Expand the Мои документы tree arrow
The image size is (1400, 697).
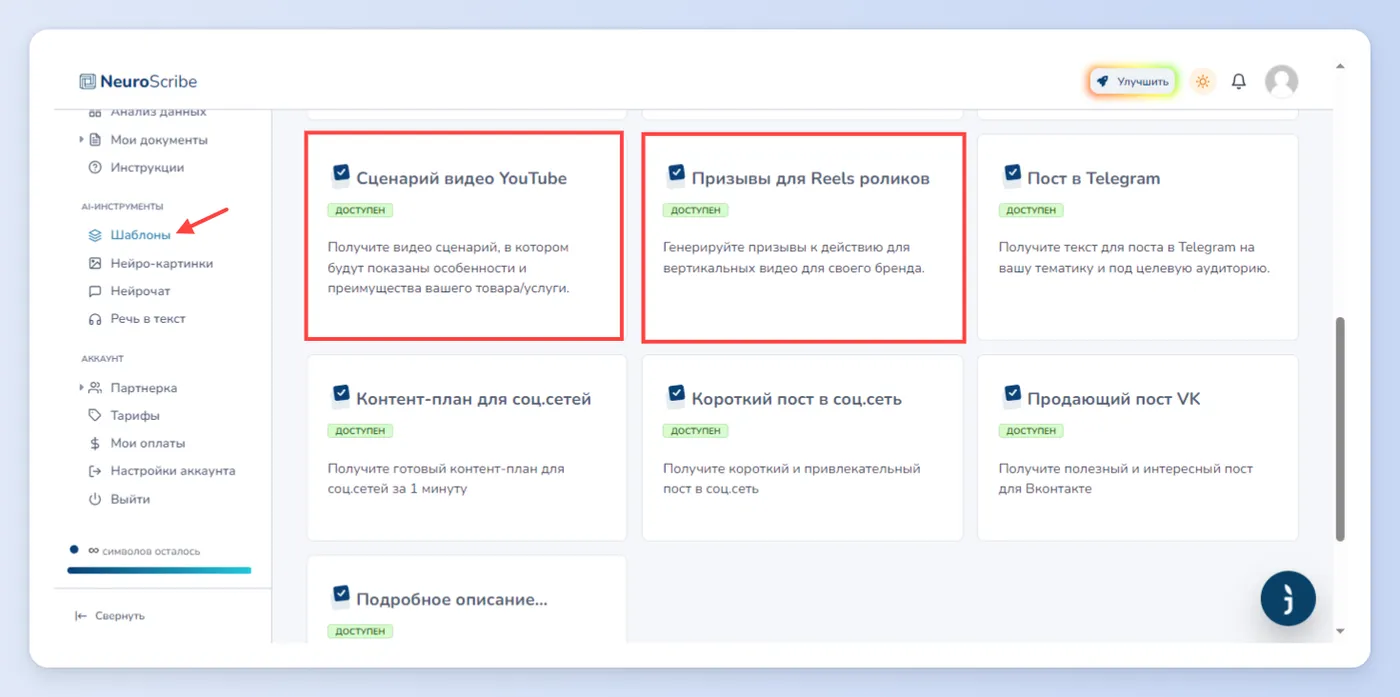coord(82,139)
